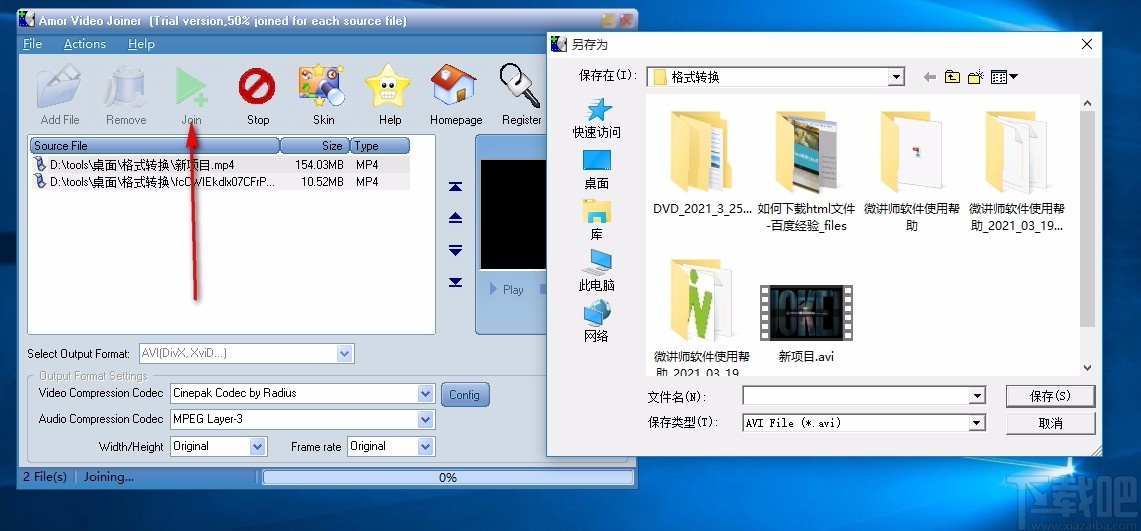Click the joining progress bar at 0%
The image size is (1141, 531).
pyautogui.click(x=448, y=477)
